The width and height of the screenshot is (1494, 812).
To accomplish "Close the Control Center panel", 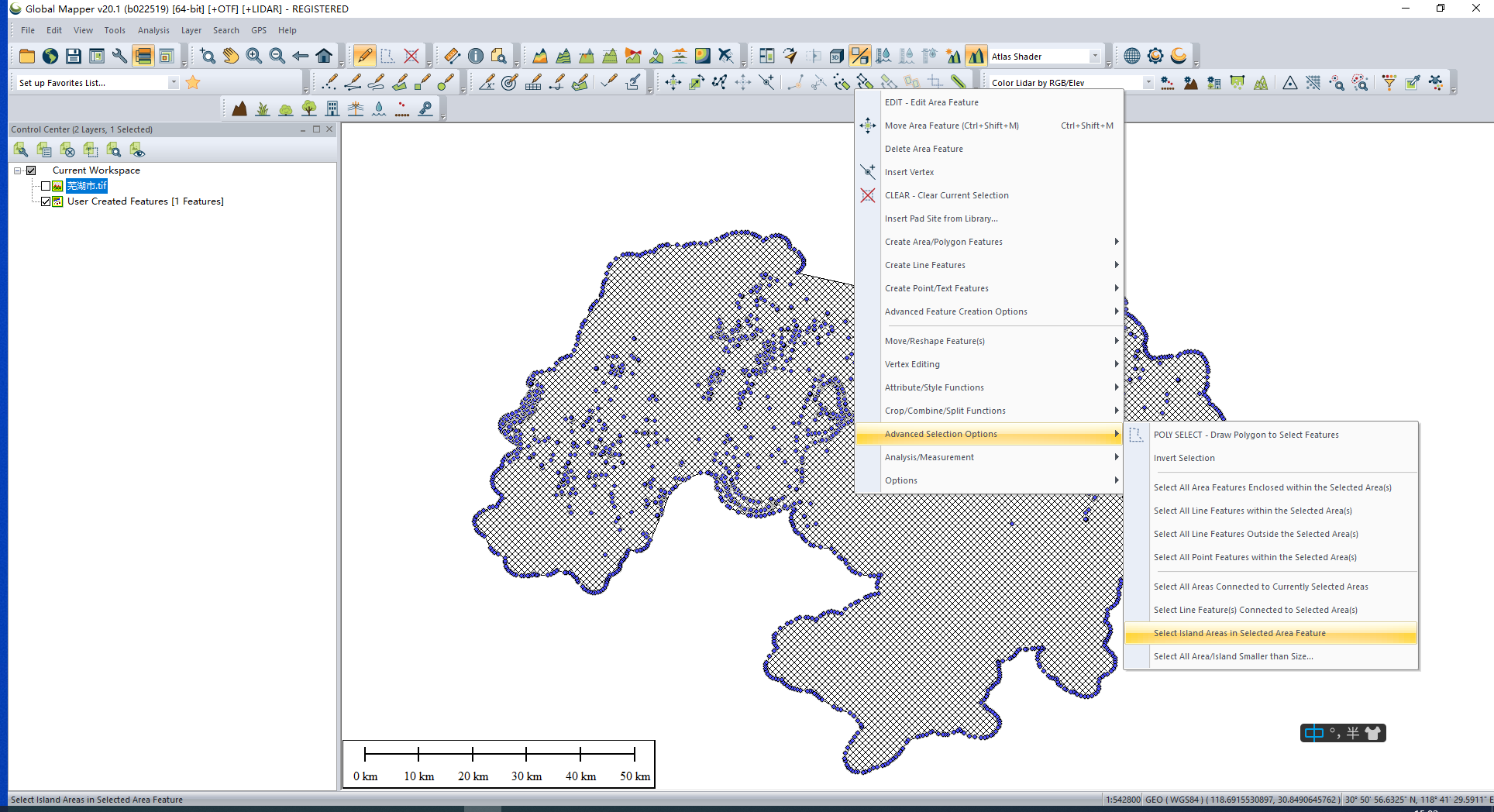I will [329, 129].
